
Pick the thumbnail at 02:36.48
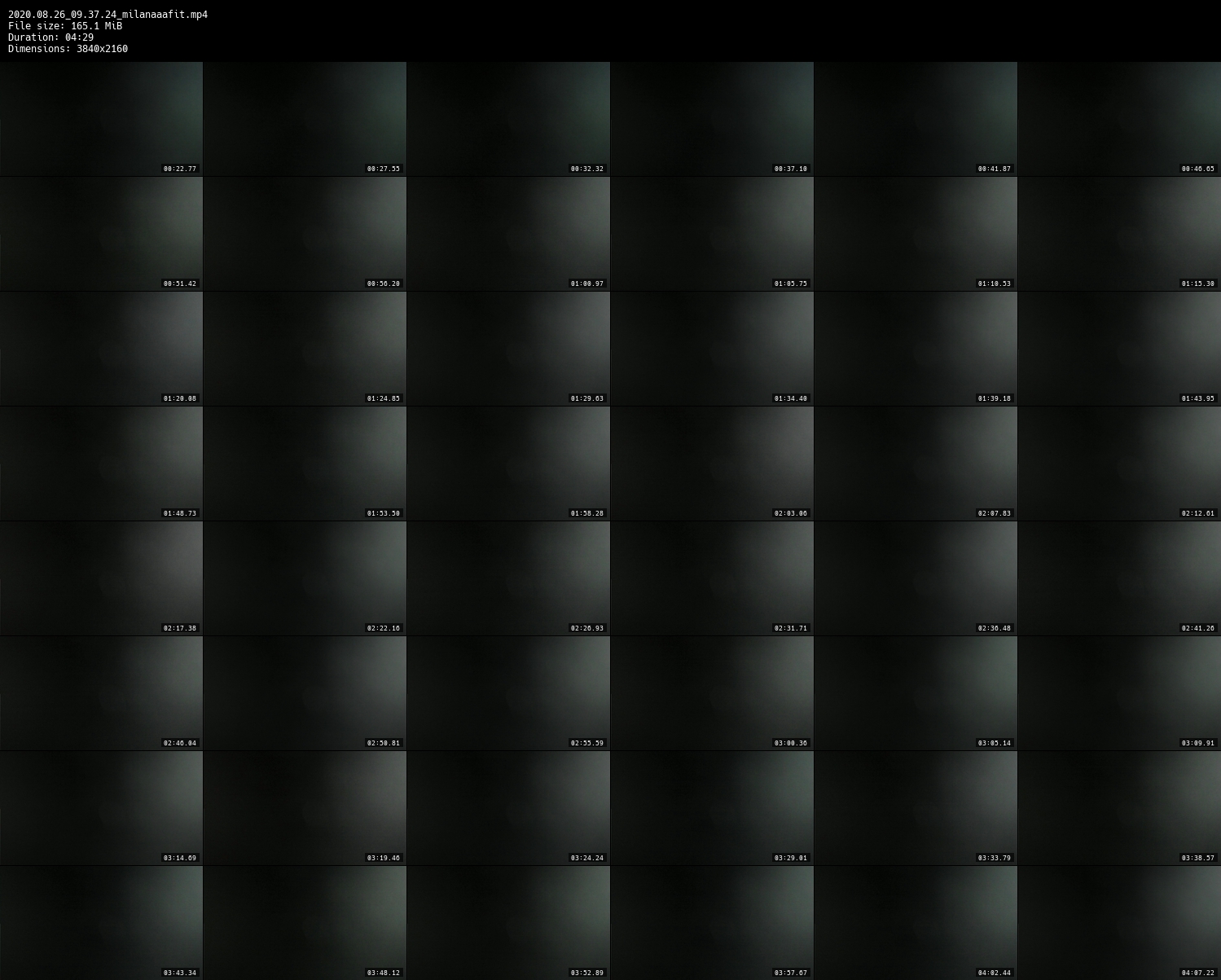916,578
